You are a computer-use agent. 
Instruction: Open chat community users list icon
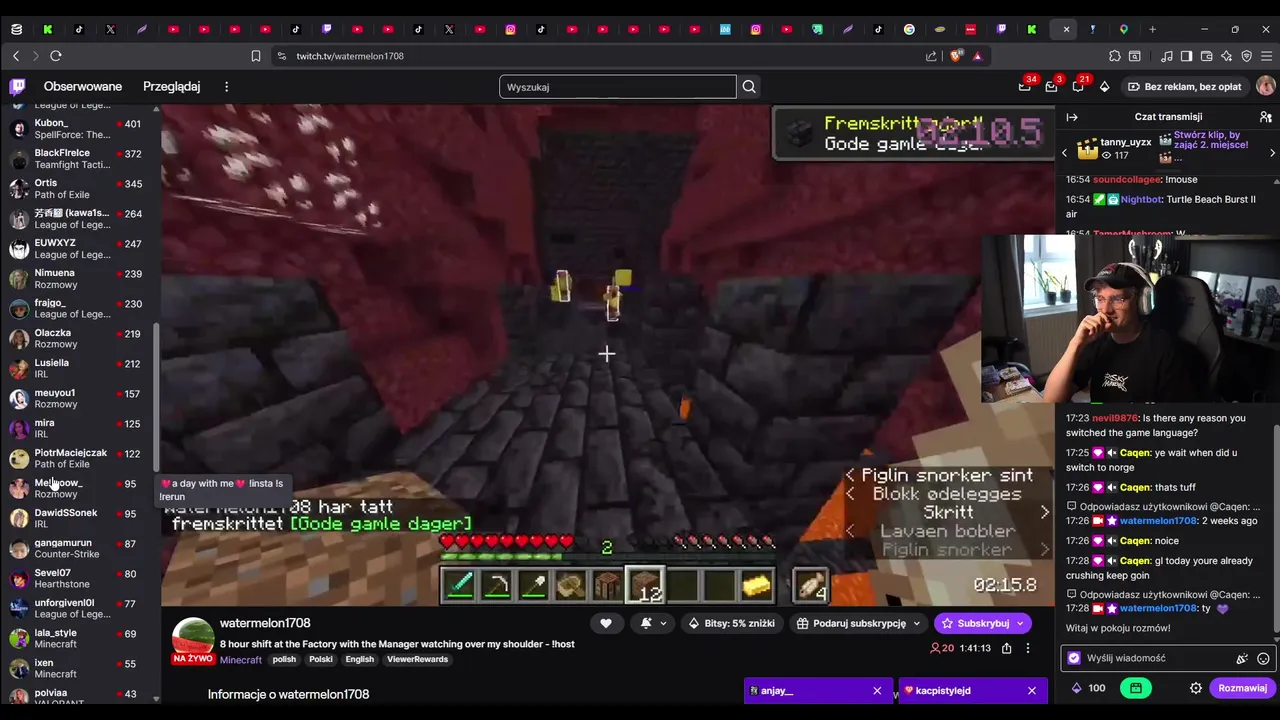[1265, 117]
